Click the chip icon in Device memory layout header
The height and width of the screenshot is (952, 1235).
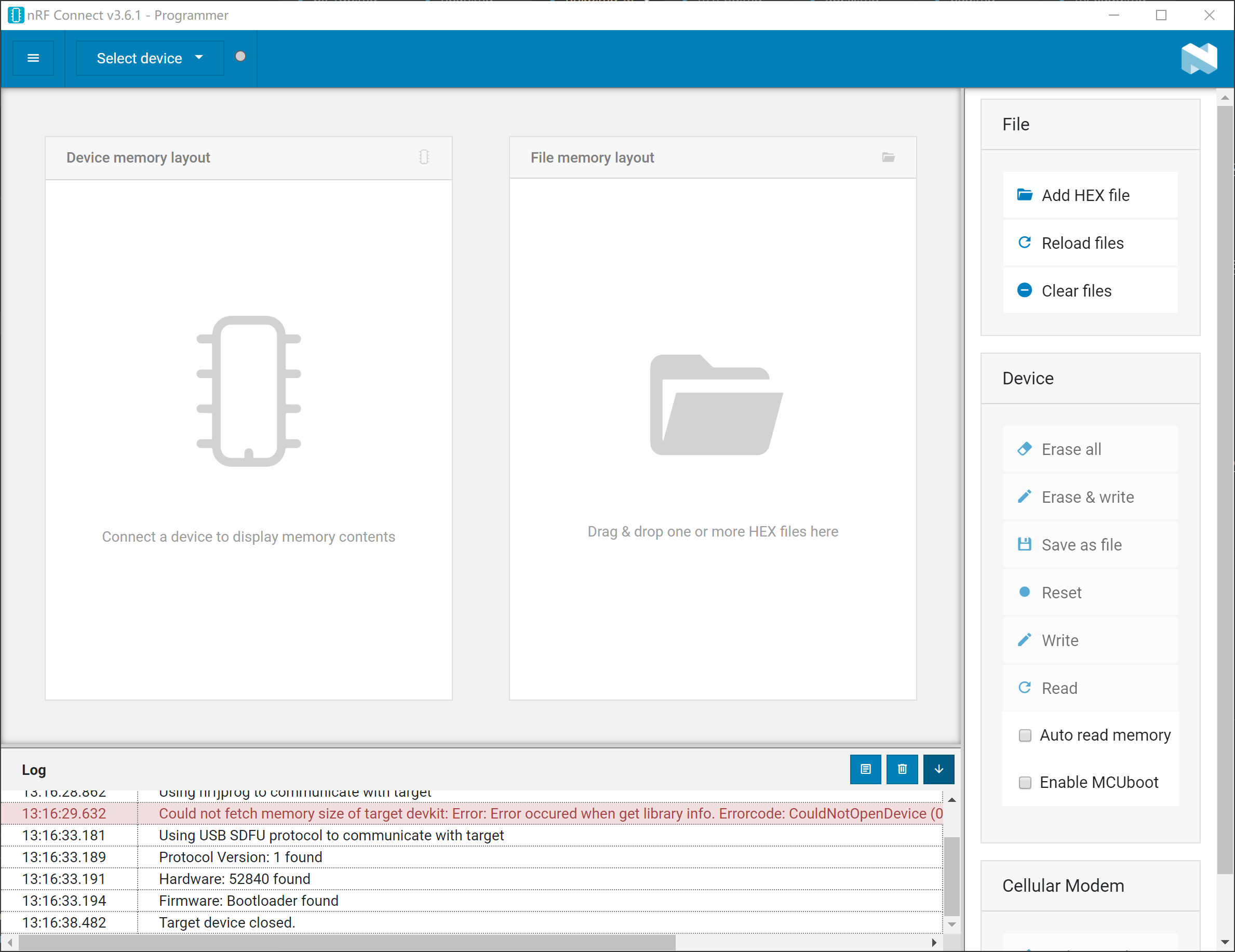[x=424, y=157]
